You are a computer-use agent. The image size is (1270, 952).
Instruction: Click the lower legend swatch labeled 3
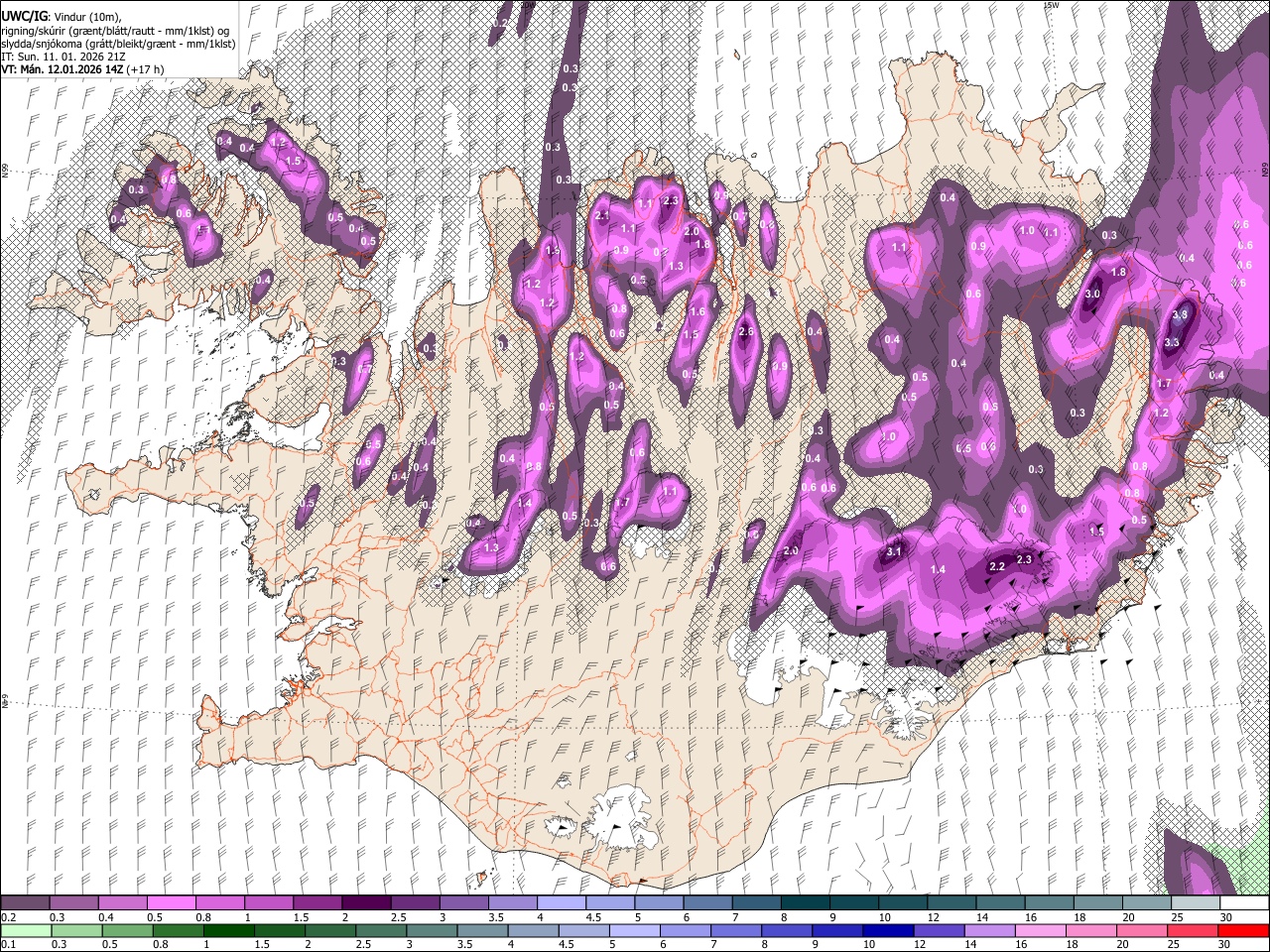(432, 930)
